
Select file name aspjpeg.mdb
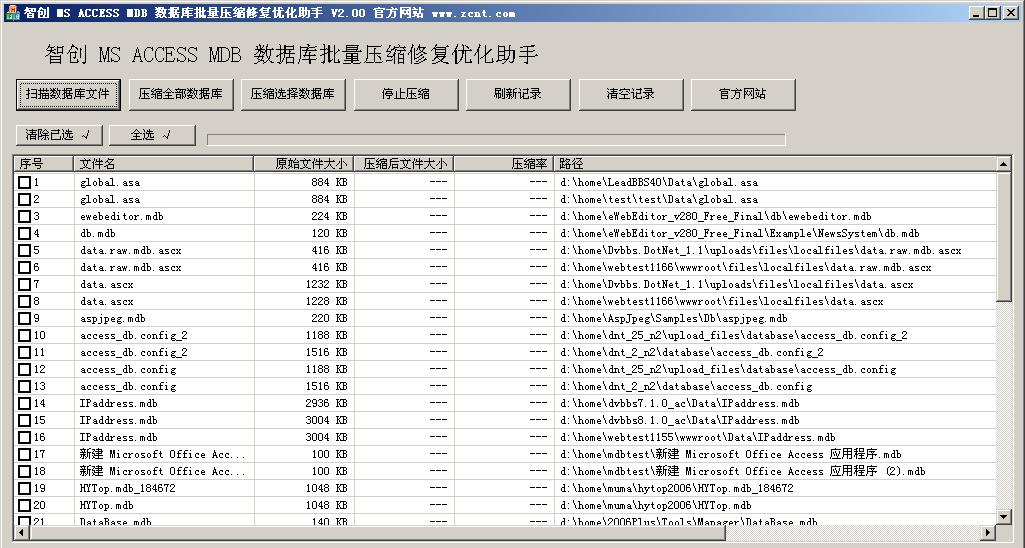point(112,318)
